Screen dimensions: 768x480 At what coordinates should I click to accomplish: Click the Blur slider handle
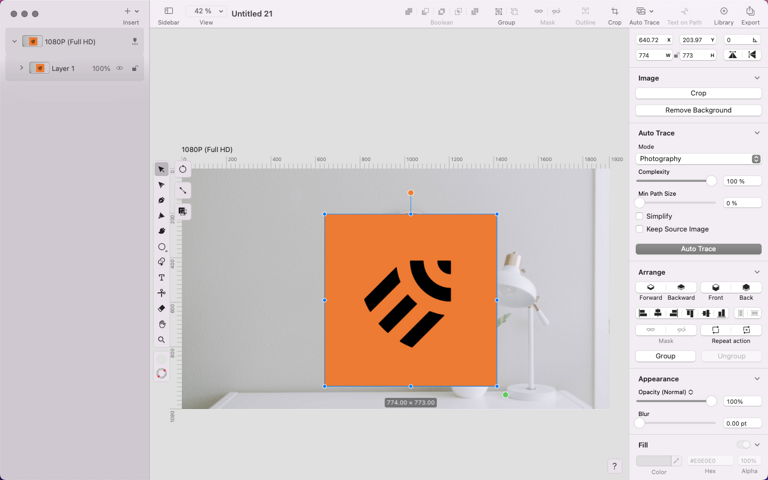[640, 423]
